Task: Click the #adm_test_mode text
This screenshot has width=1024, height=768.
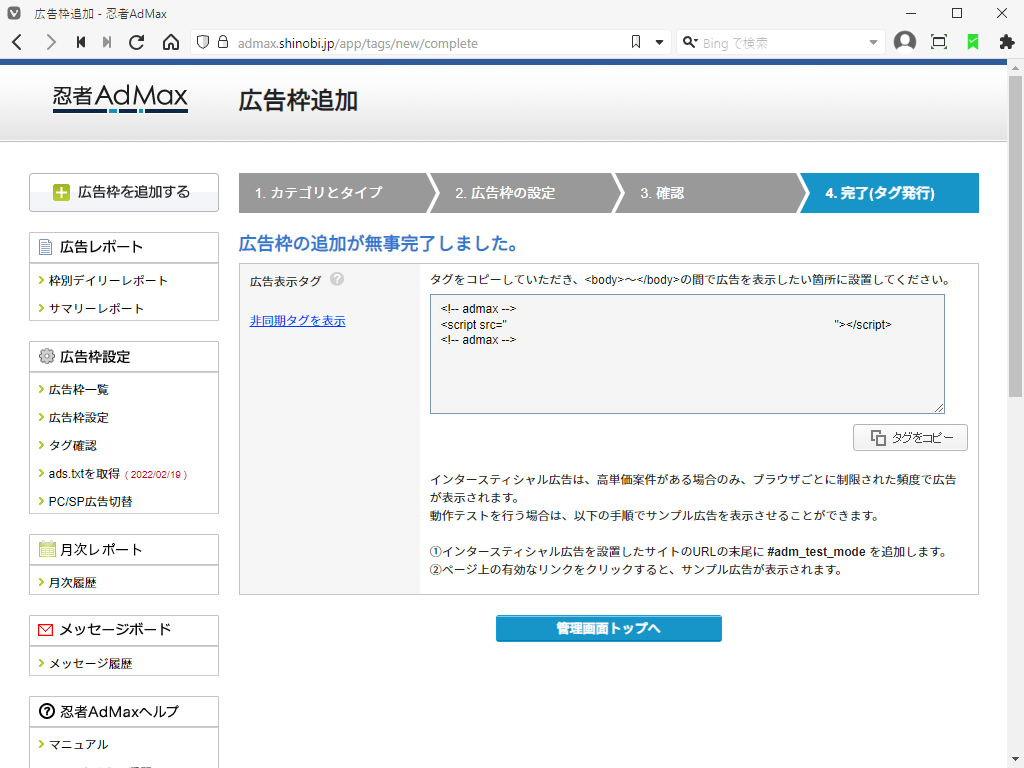Action: pos(816,552)
